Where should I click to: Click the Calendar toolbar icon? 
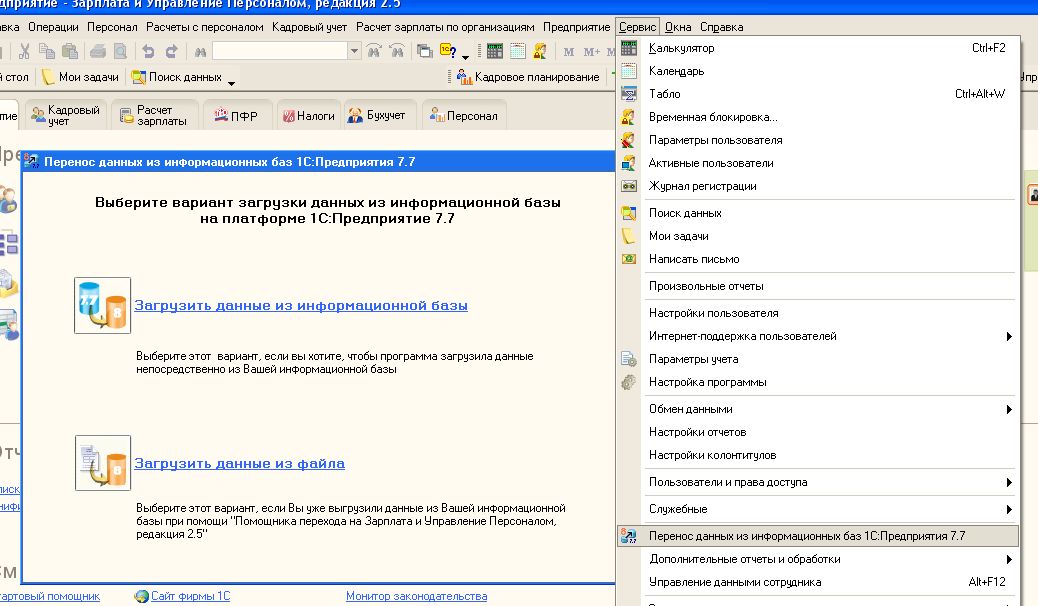click(x=518, y=51)
